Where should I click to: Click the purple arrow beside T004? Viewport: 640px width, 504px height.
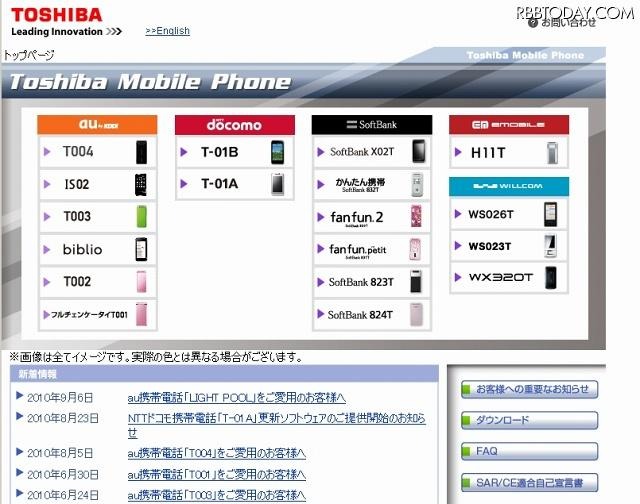[47, 152]
